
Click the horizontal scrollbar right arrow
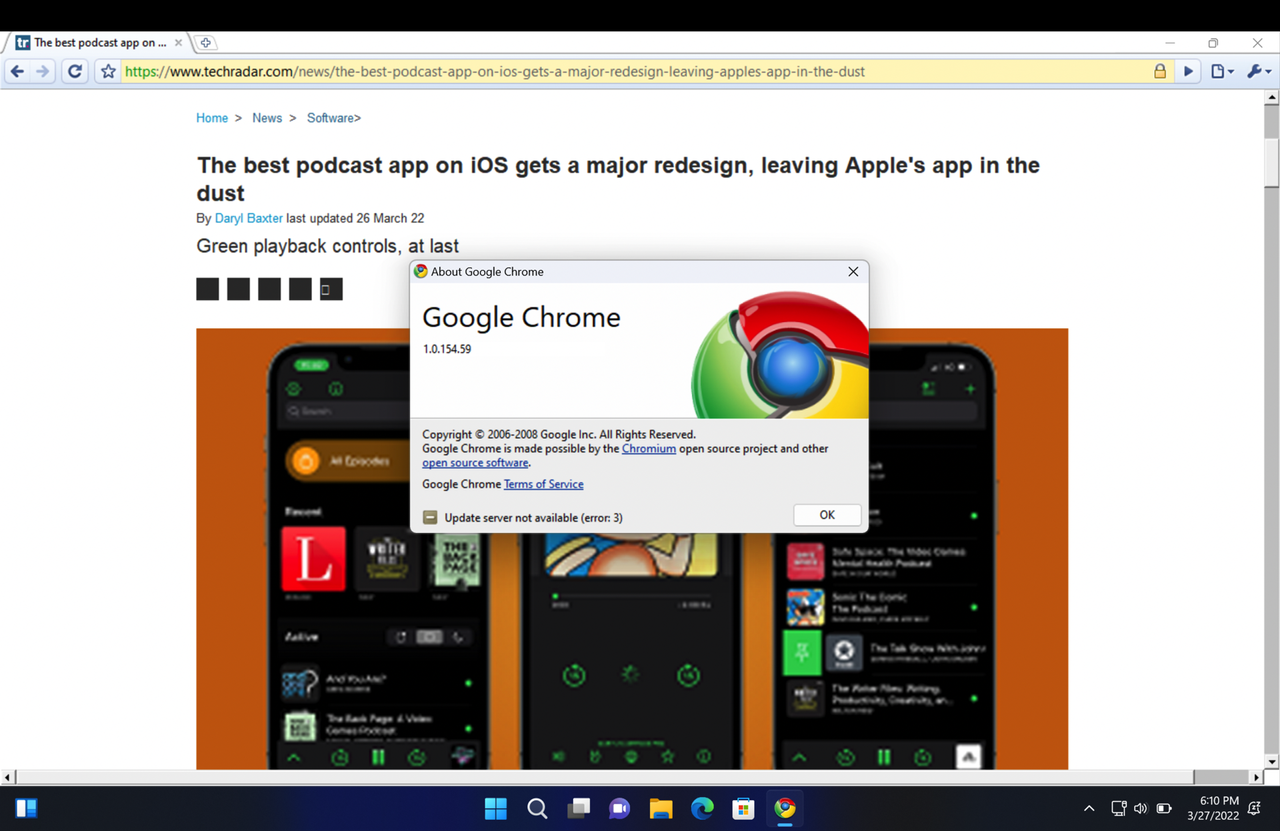click(x=1257, y=777)
